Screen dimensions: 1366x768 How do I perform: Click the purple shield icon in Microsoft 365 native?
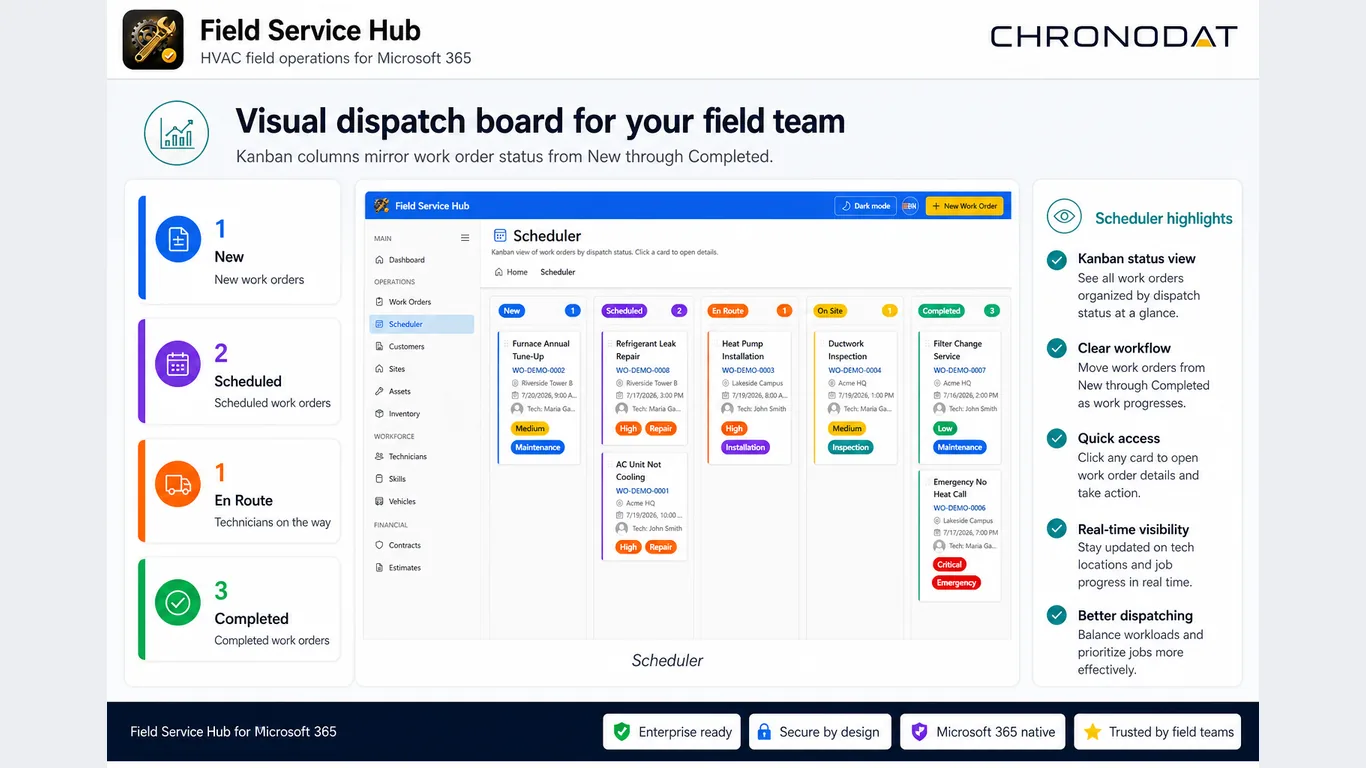tap(919, 732)
